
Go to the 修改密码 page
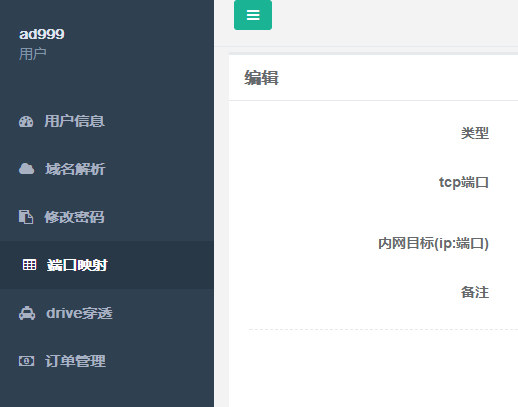(107, 217)
